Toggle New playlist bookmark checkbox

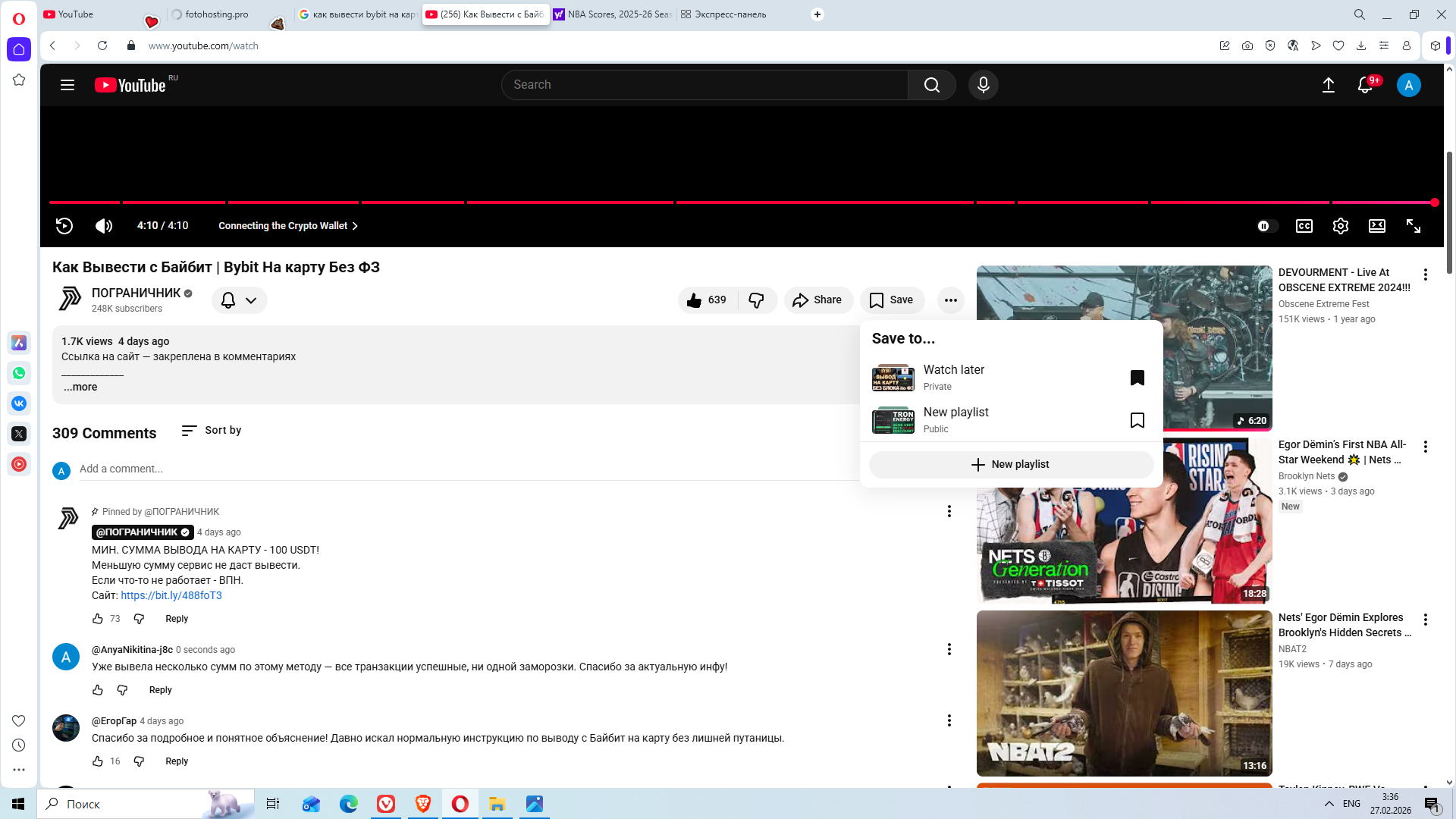[1137, 420]
